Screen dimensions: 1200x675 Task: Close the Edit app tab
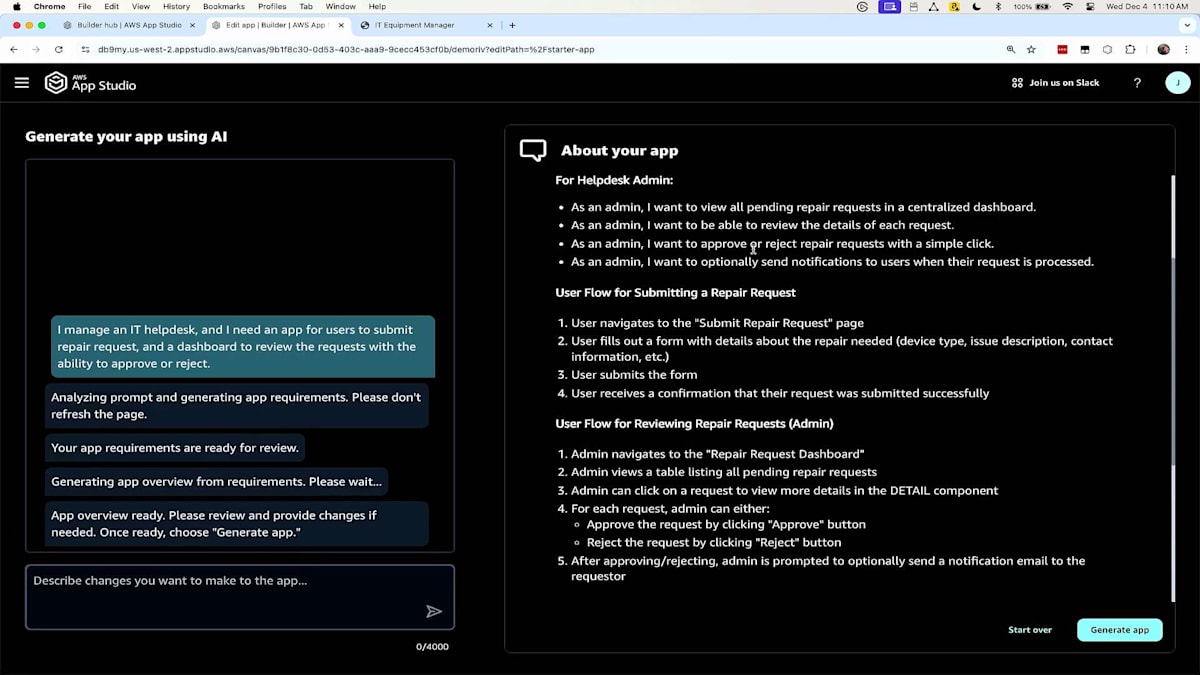click(341, 25)
